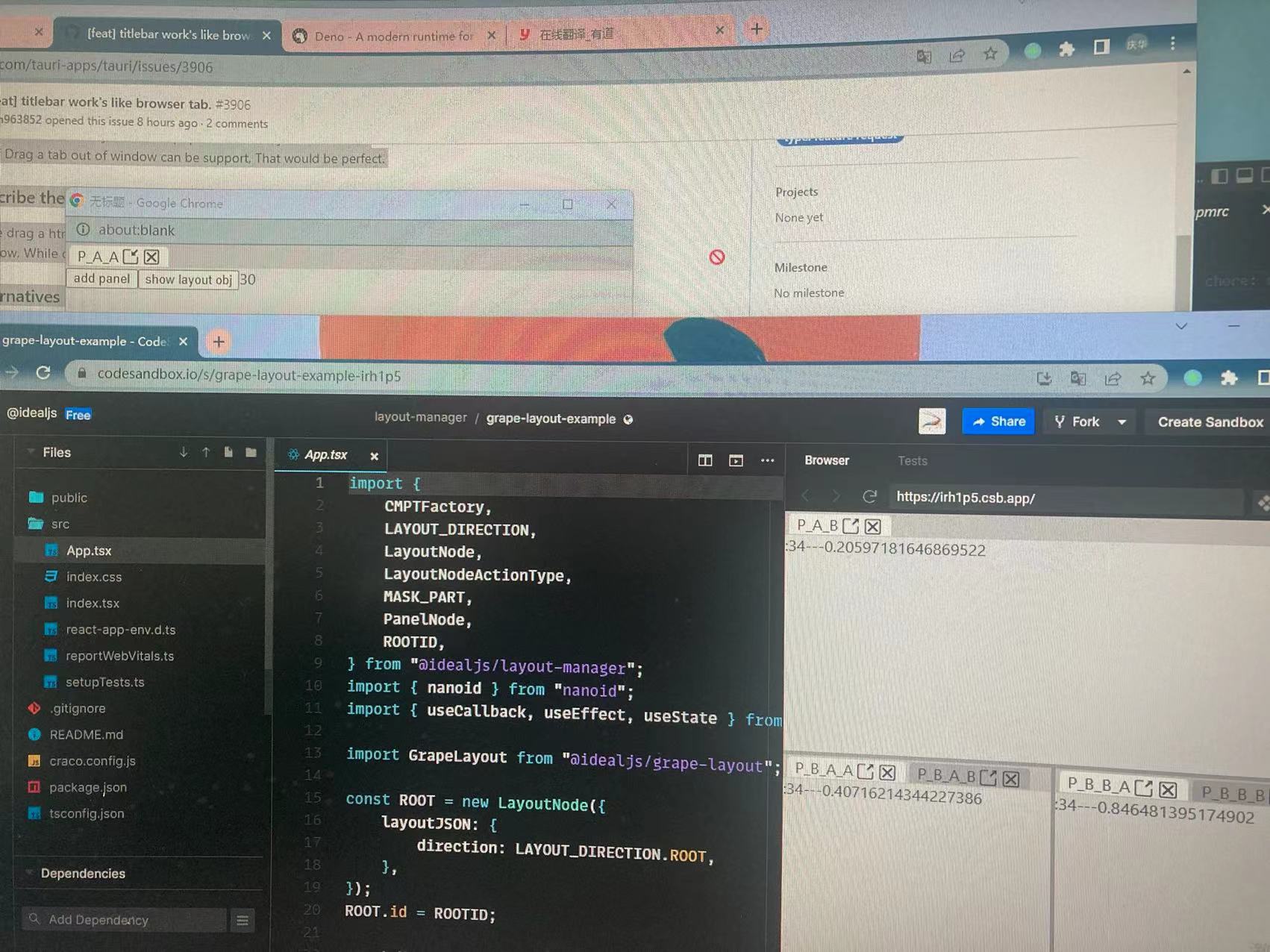Open package.json from the sidebar

(x=88, y=787)
